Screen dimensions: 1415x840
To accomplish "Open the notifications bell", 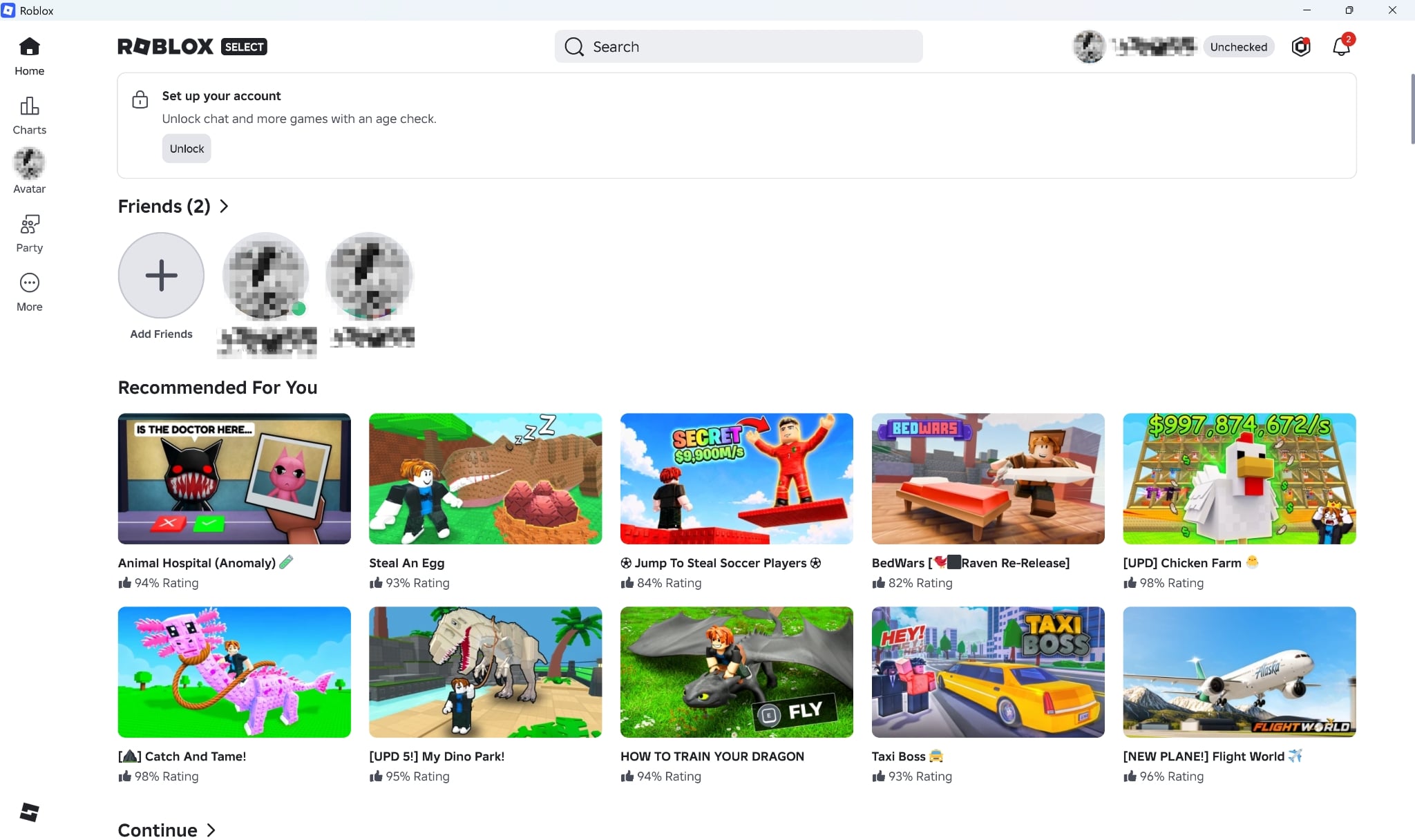I will (1341, 46).
